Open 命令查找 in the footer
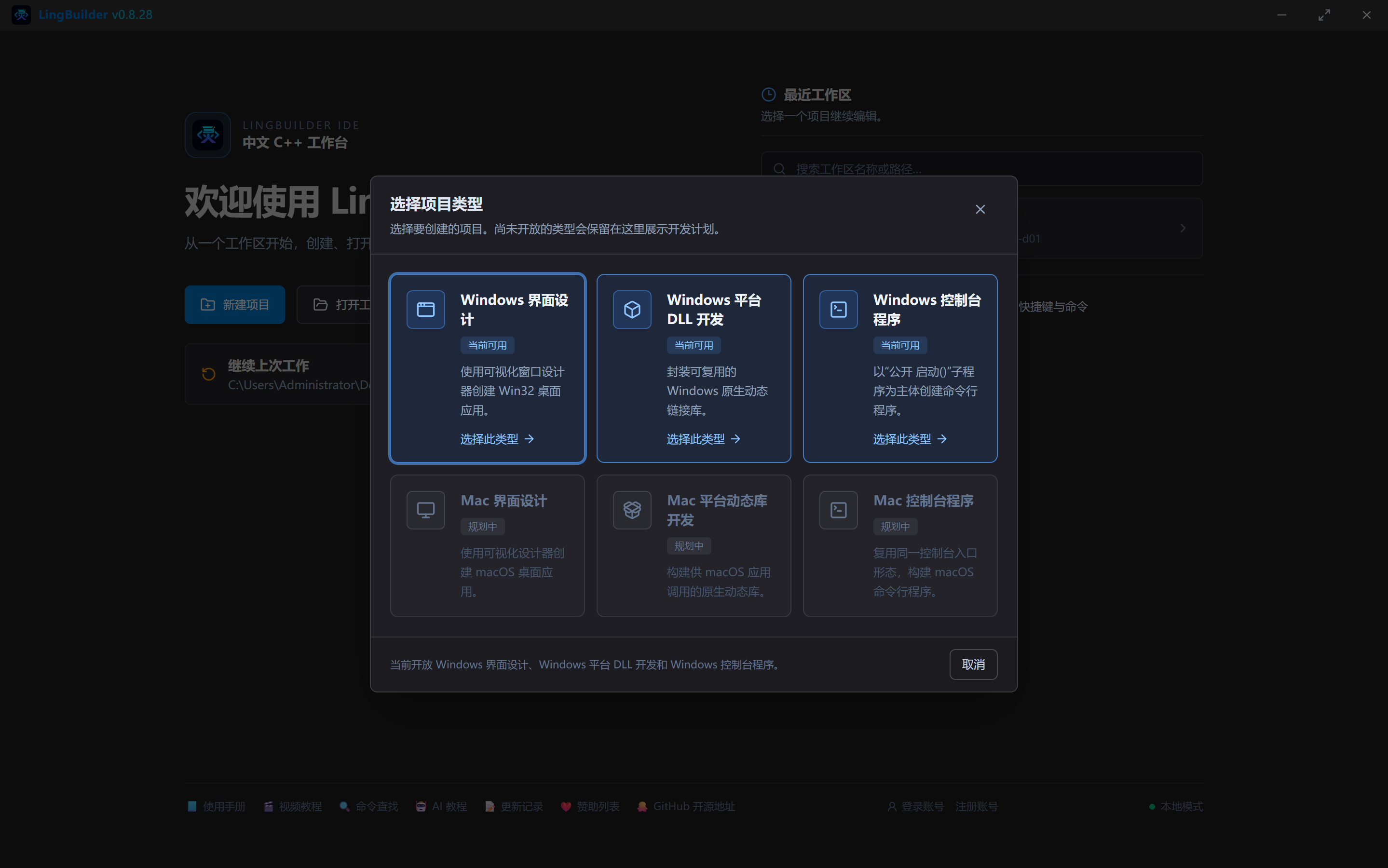 coord(368,806)
